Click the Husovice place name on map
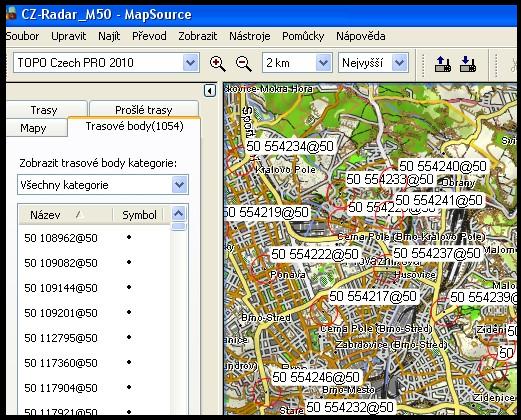Viewport: 521px width, 420px height. click(x=415, y=275)
